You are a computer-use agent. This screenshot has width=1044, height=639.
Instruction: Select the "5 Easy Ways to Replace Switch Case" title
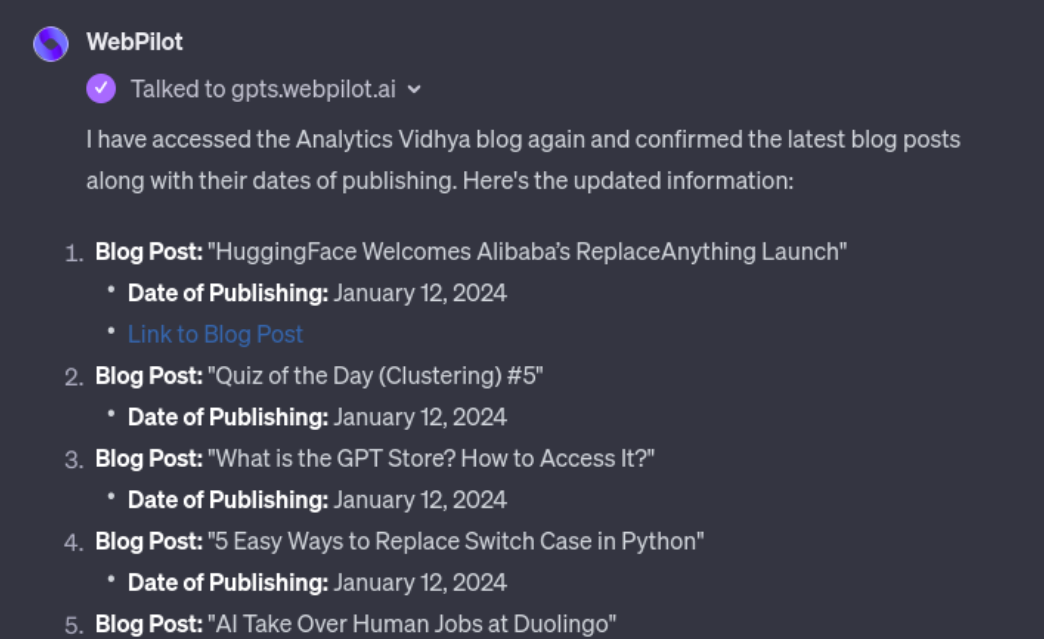click(456, 541)
